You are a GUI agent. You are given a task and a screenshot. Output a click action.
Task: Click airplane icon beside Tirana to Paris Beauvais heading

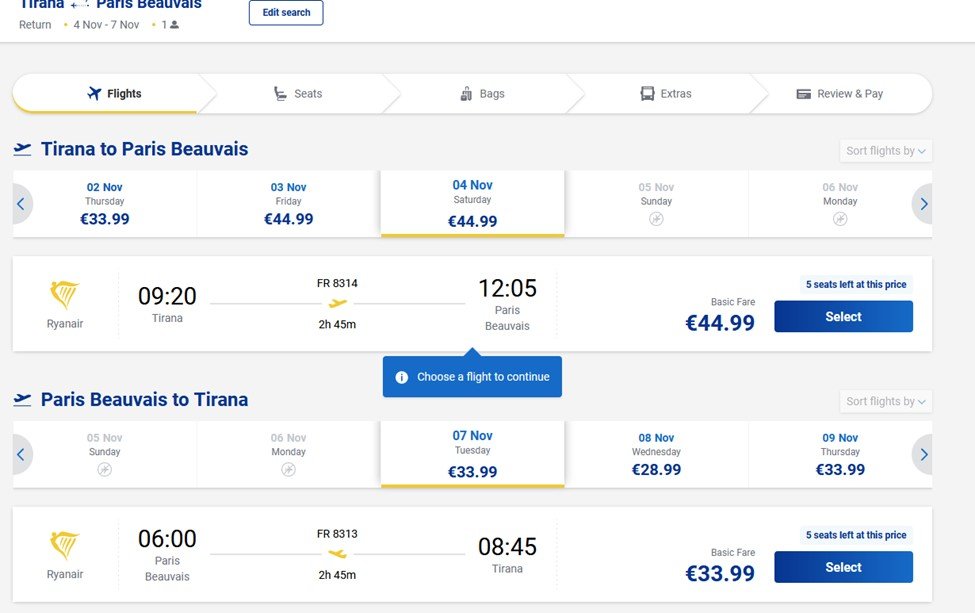[x=22, y=149]
